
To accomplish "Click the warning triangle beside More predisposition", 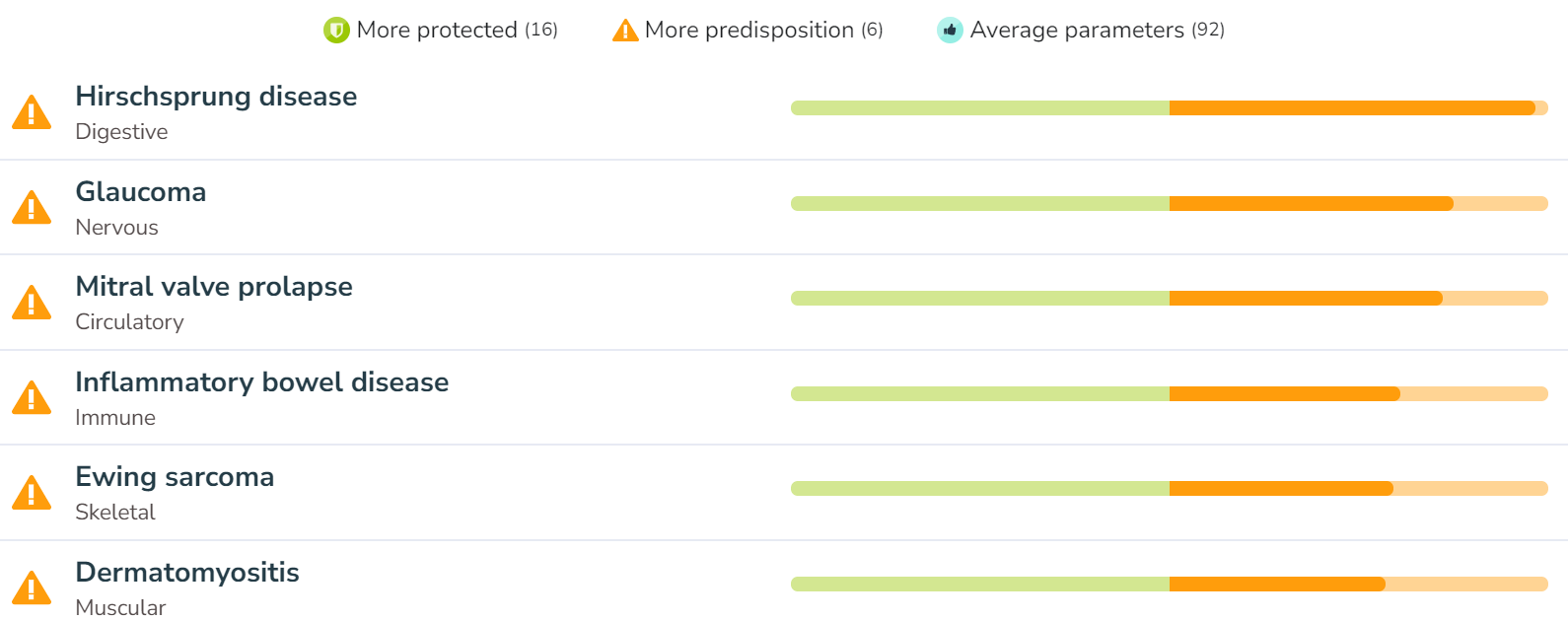I will pos(625,31).
